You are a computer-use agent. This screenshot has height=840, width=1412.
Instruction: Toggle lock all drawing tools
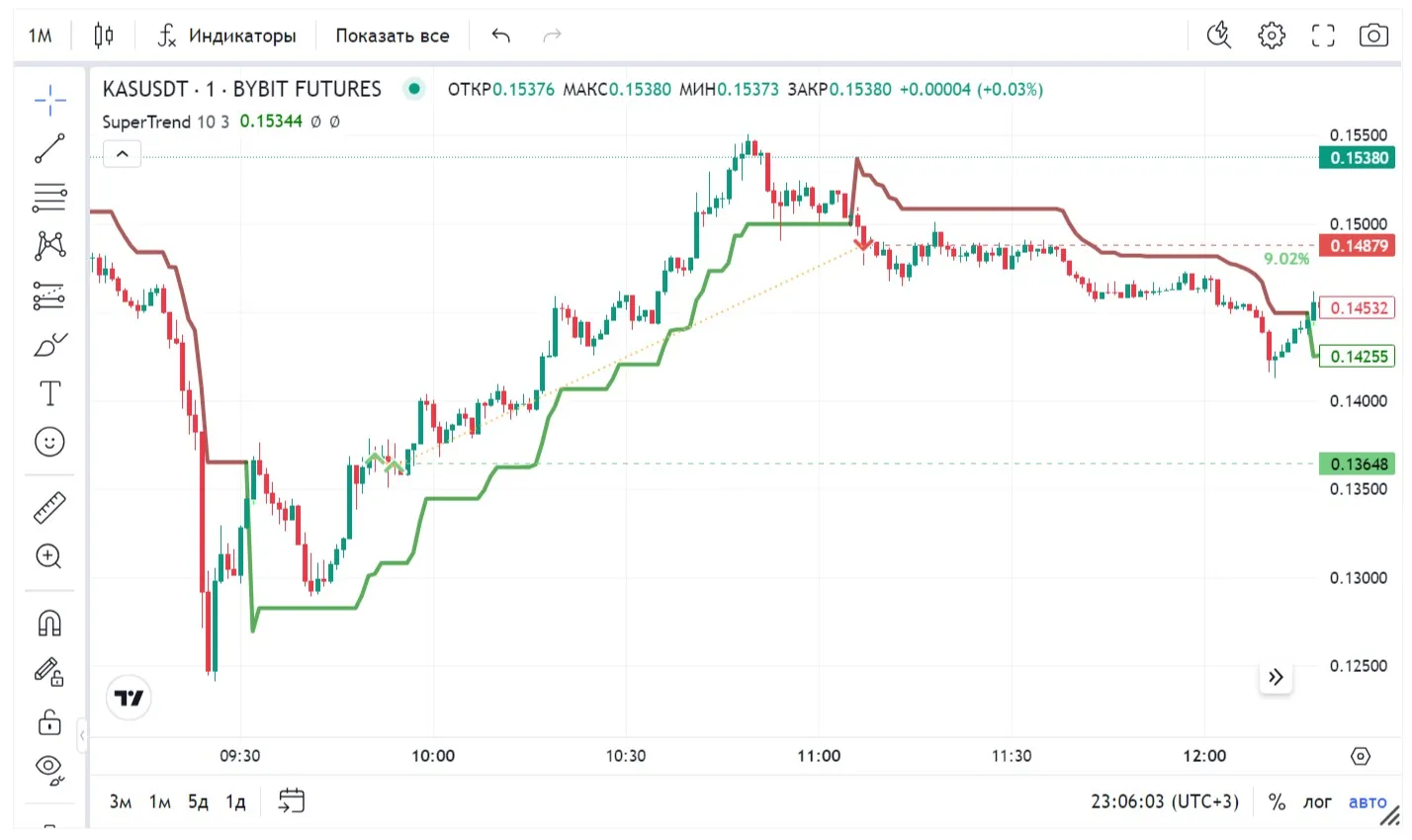[x=49, y=721]
